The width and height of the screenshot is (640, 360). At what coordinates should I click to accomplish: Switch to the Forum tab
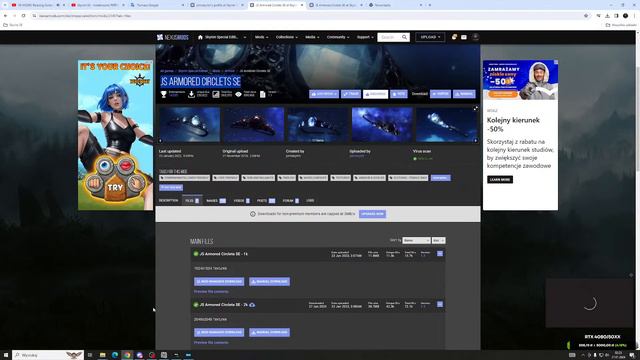(x=291, y=201)
